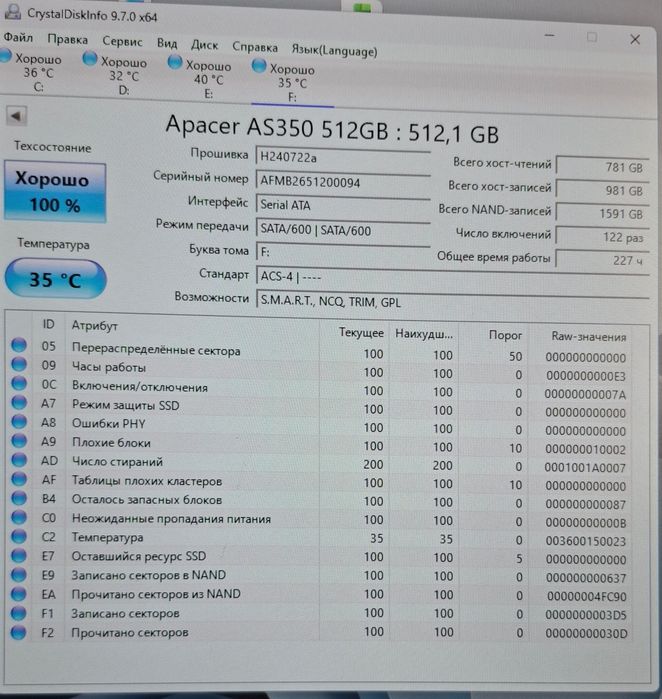This screenshot has height=699, width=662.
Task: Switch to disk C: tab at 36 °C
Action: click(x=31, y=71)
